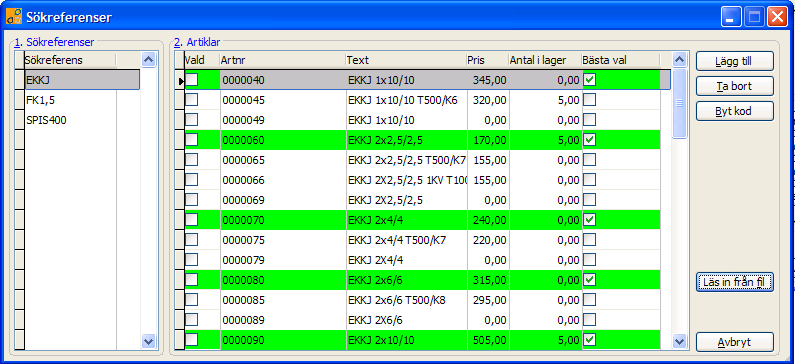Click the Vald column header
The image size is (795, 364).
coord(202,60)
